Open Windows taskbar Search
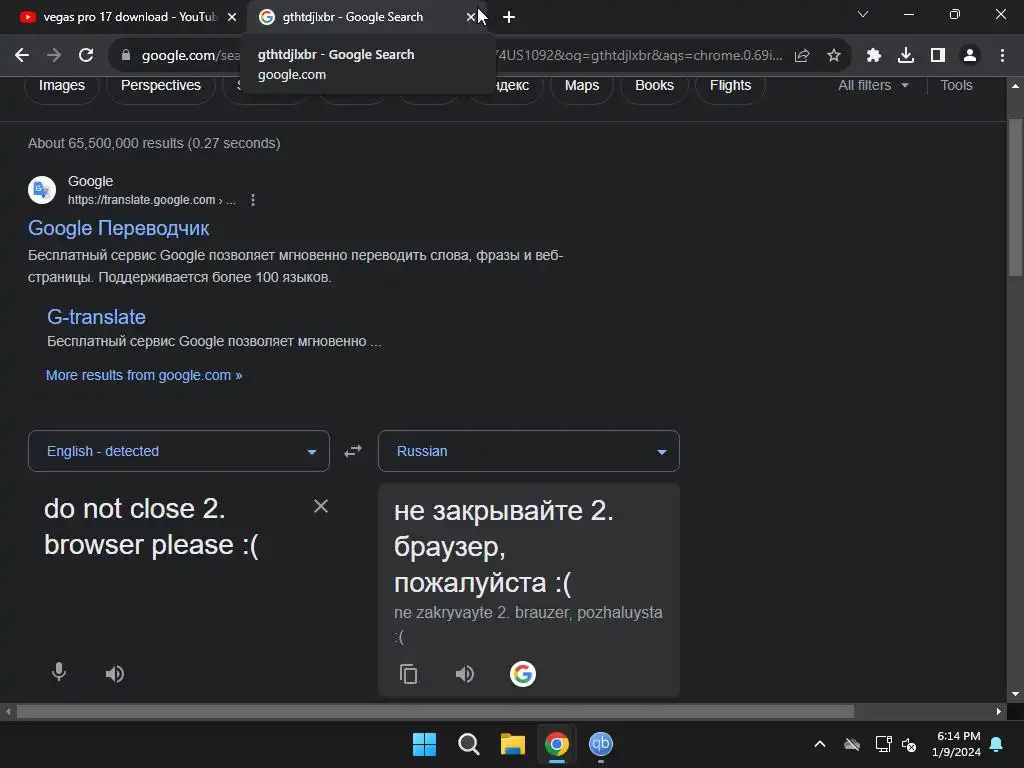 pyautogui.click(x=468, y=744)
